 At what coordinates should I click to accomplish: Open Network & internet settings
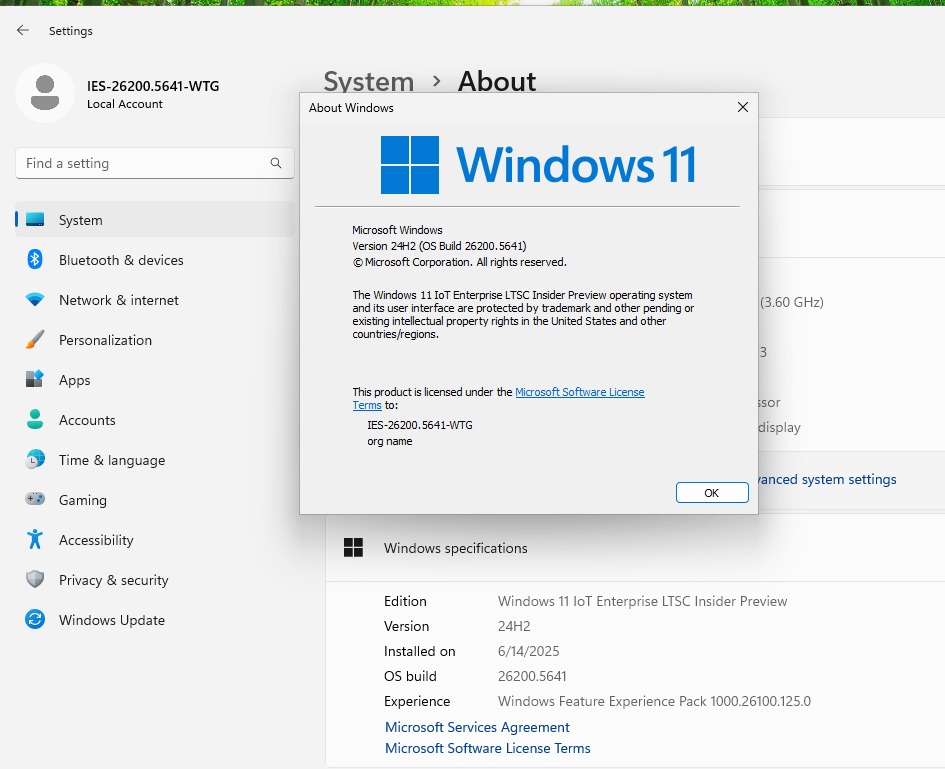[x=155, y=300]
